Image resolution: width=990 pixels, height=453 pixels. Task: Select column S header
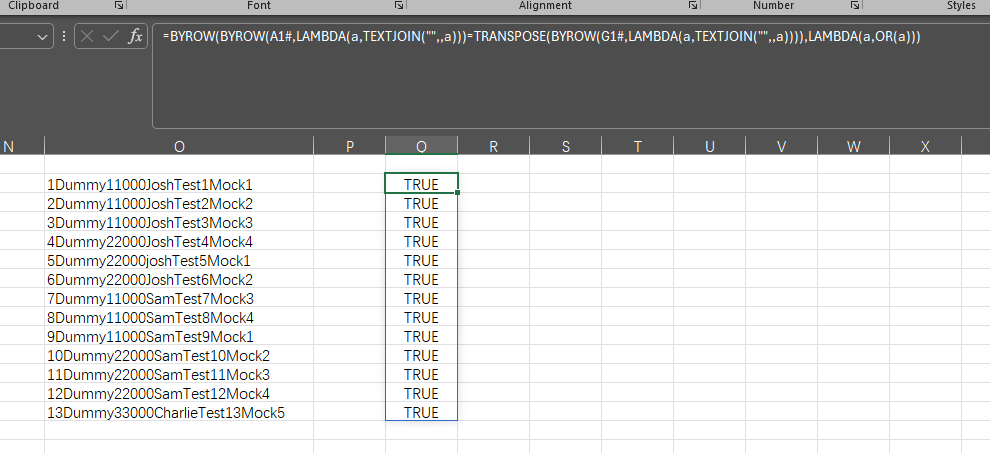coord(565,147)
